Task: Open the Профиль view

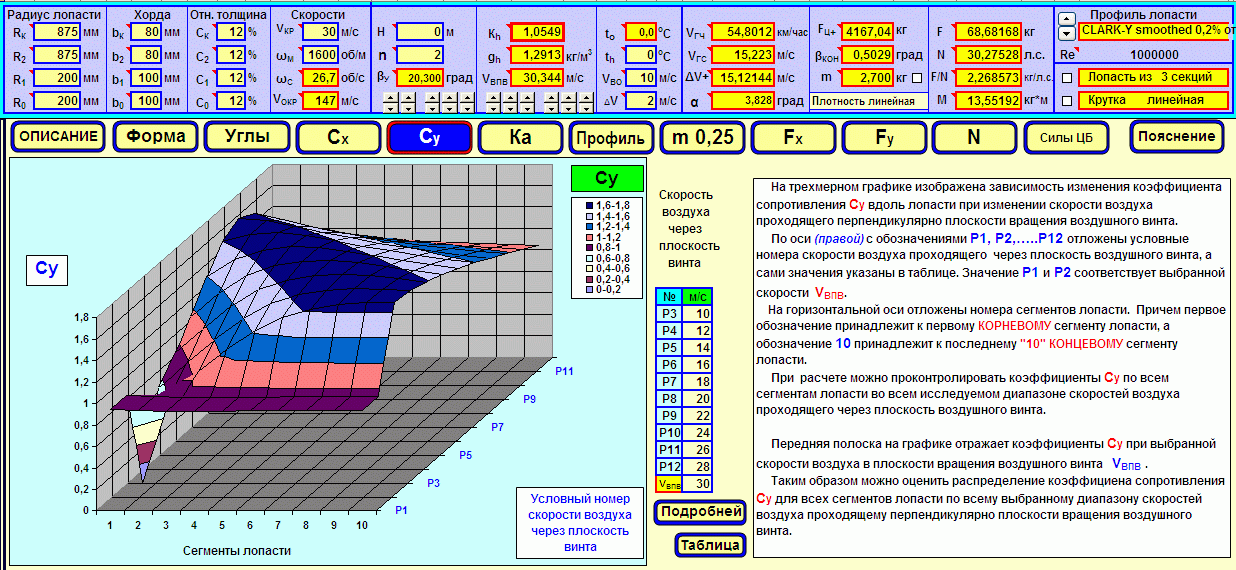Action: 610,137
